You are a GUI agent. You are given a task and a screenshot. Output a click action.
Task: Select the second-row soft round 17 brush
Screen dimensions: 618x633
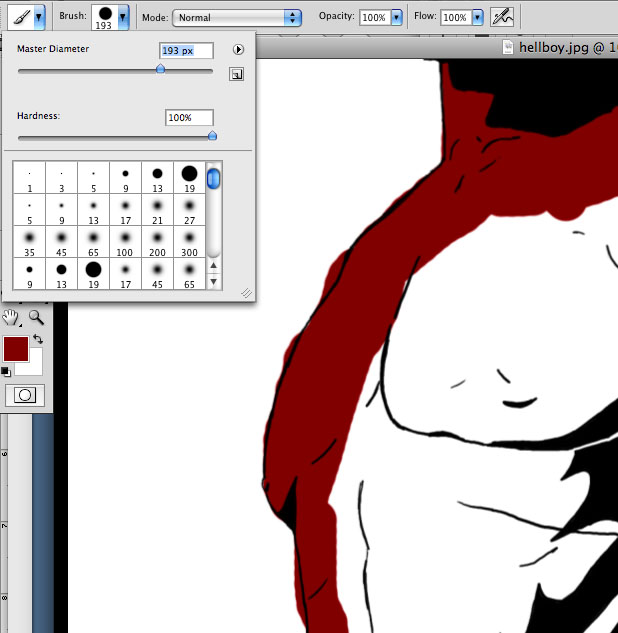point(126,210)
